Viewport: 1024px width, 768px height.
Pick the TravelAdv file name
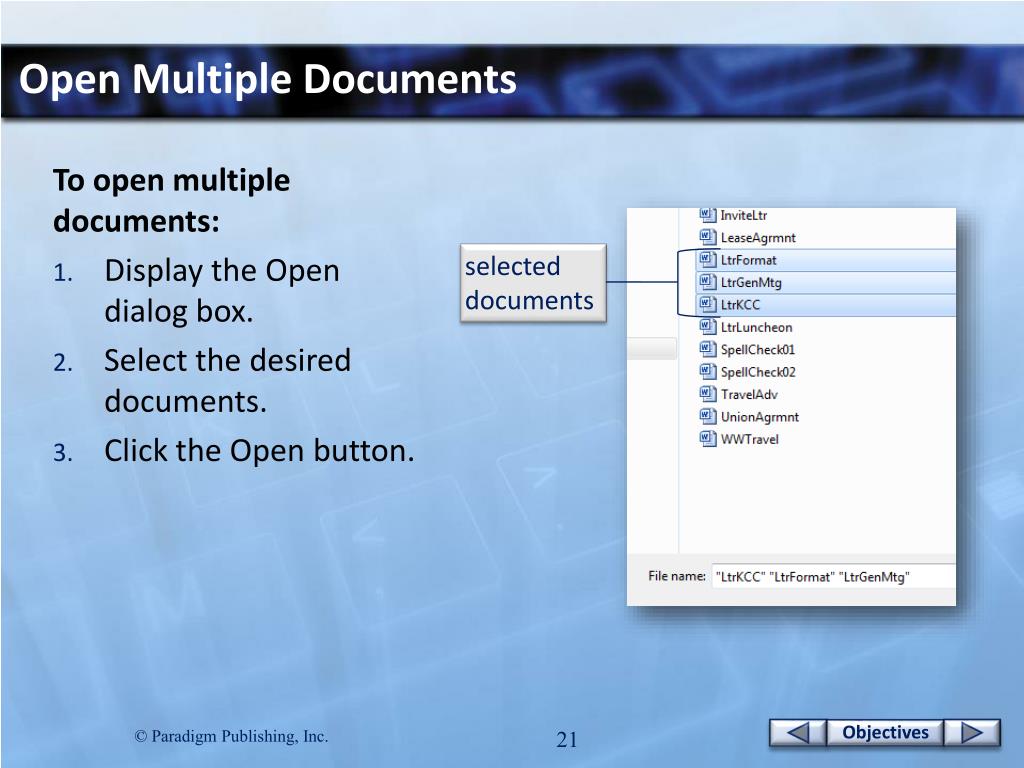pyautogui.click(x=749, y=394)
